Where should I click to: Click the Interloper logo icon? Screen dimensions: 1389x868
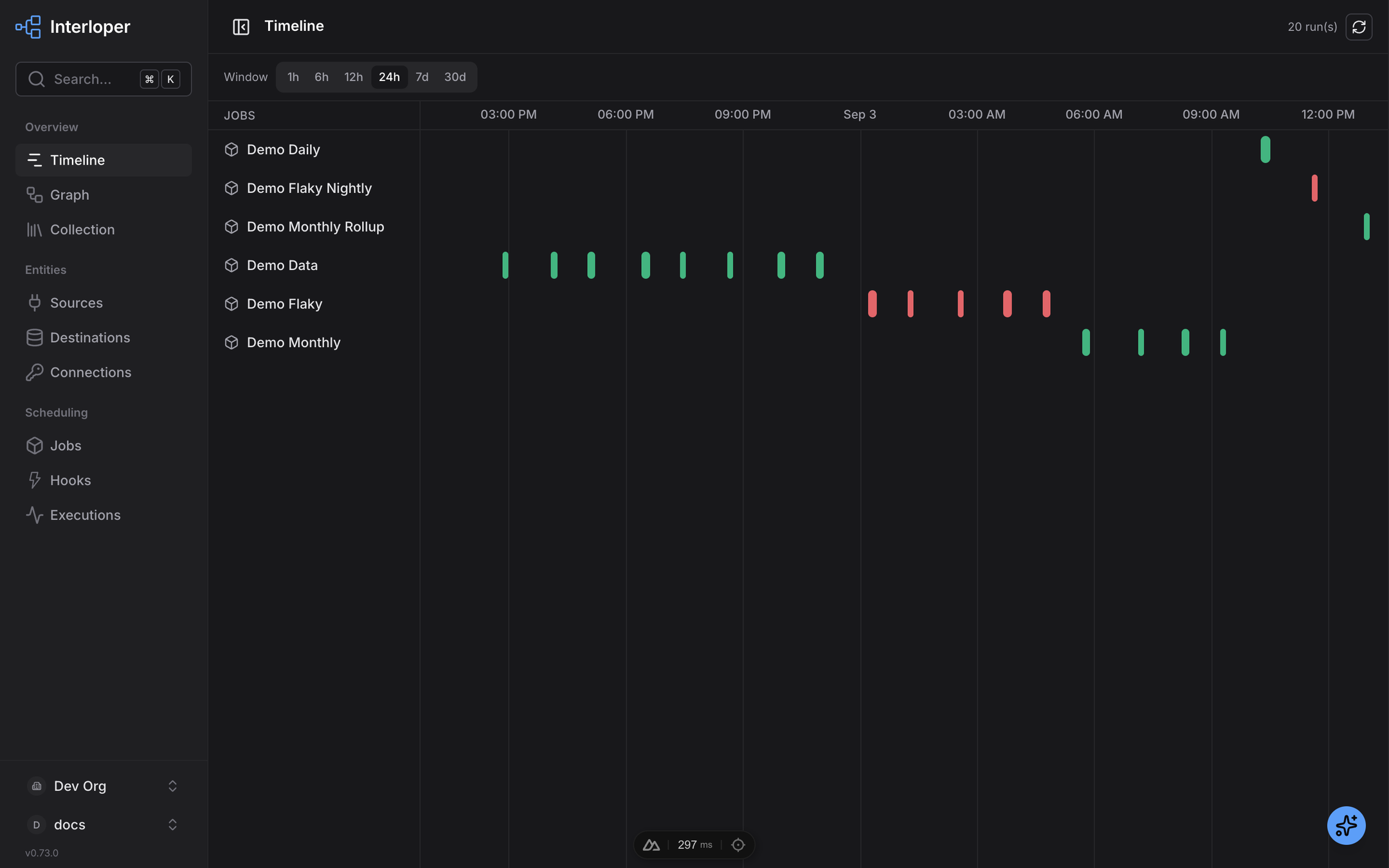point(28,27)
